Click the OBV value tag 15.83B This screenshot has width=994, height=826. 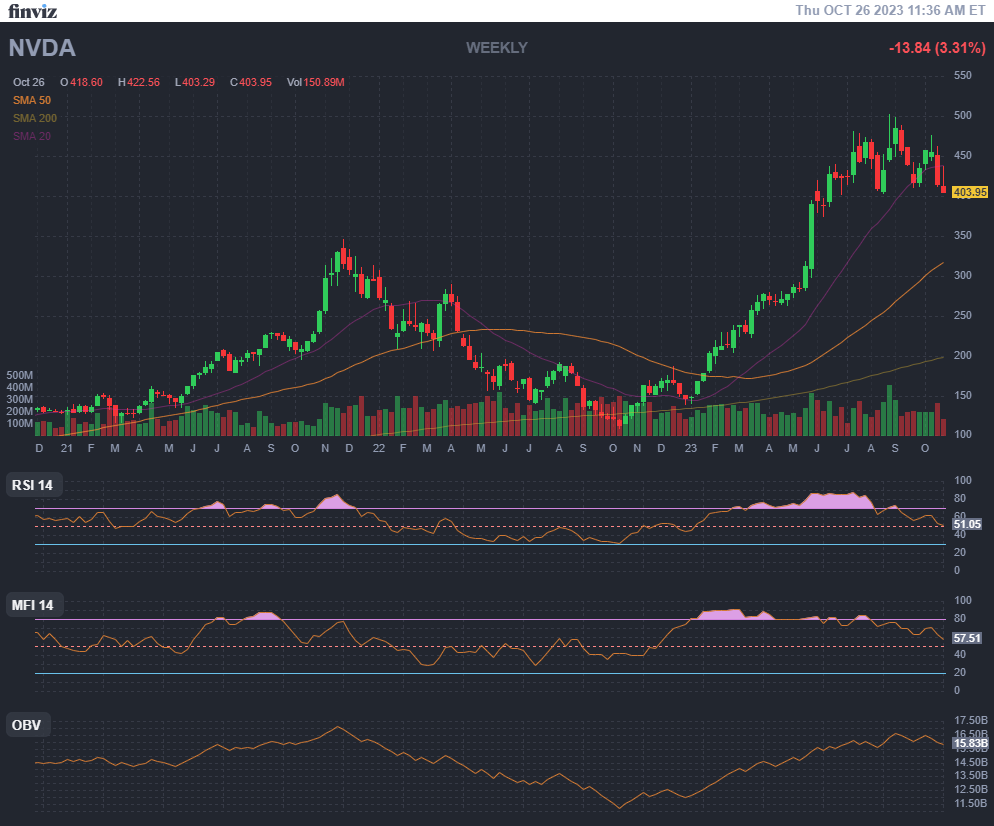(970, 743)
